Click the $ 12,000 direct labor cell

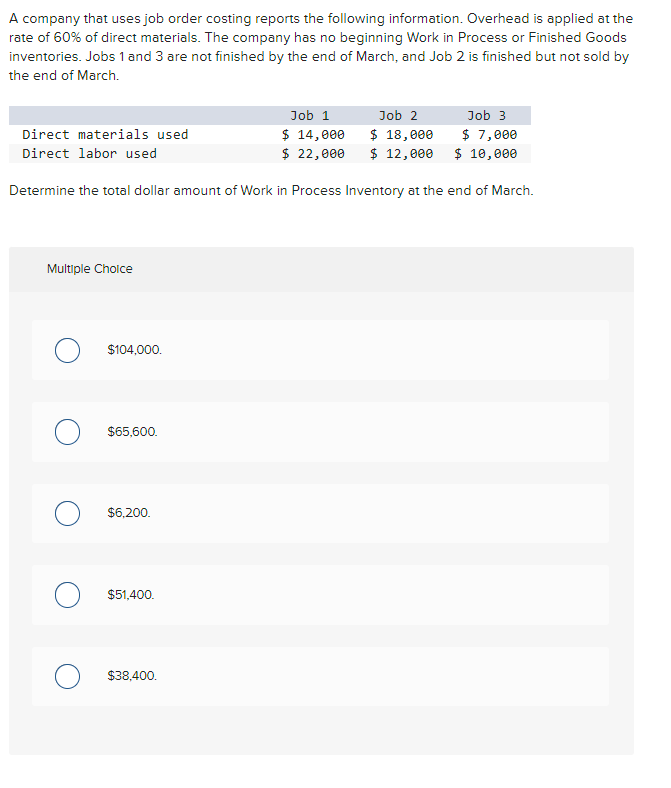pos(402,154)
